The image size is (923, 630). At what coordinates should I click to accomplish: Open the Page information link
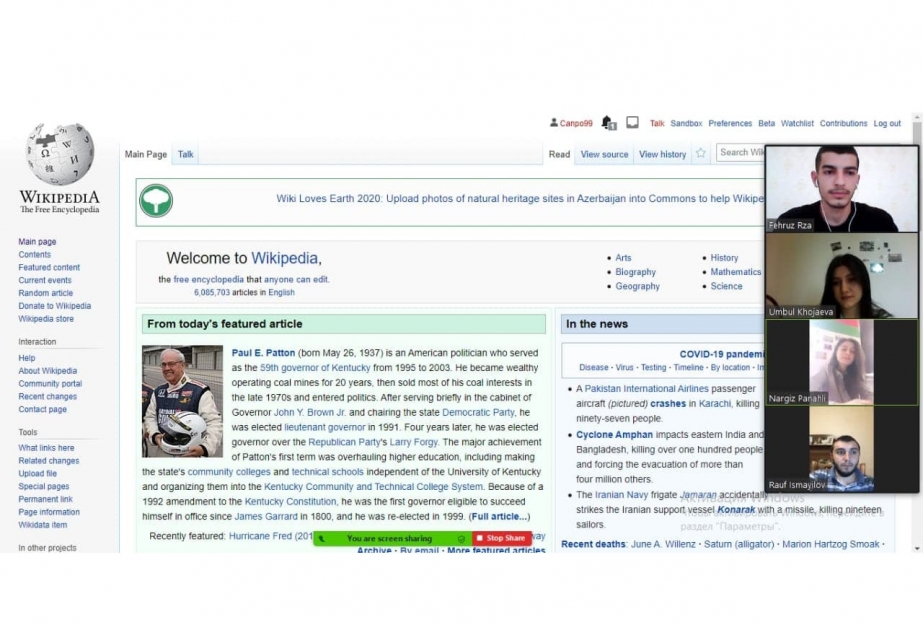tap(49, 512)
